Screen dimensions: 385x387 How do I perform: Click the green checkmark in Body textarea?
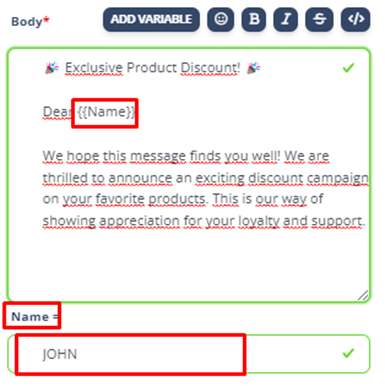tap(348, 68)
